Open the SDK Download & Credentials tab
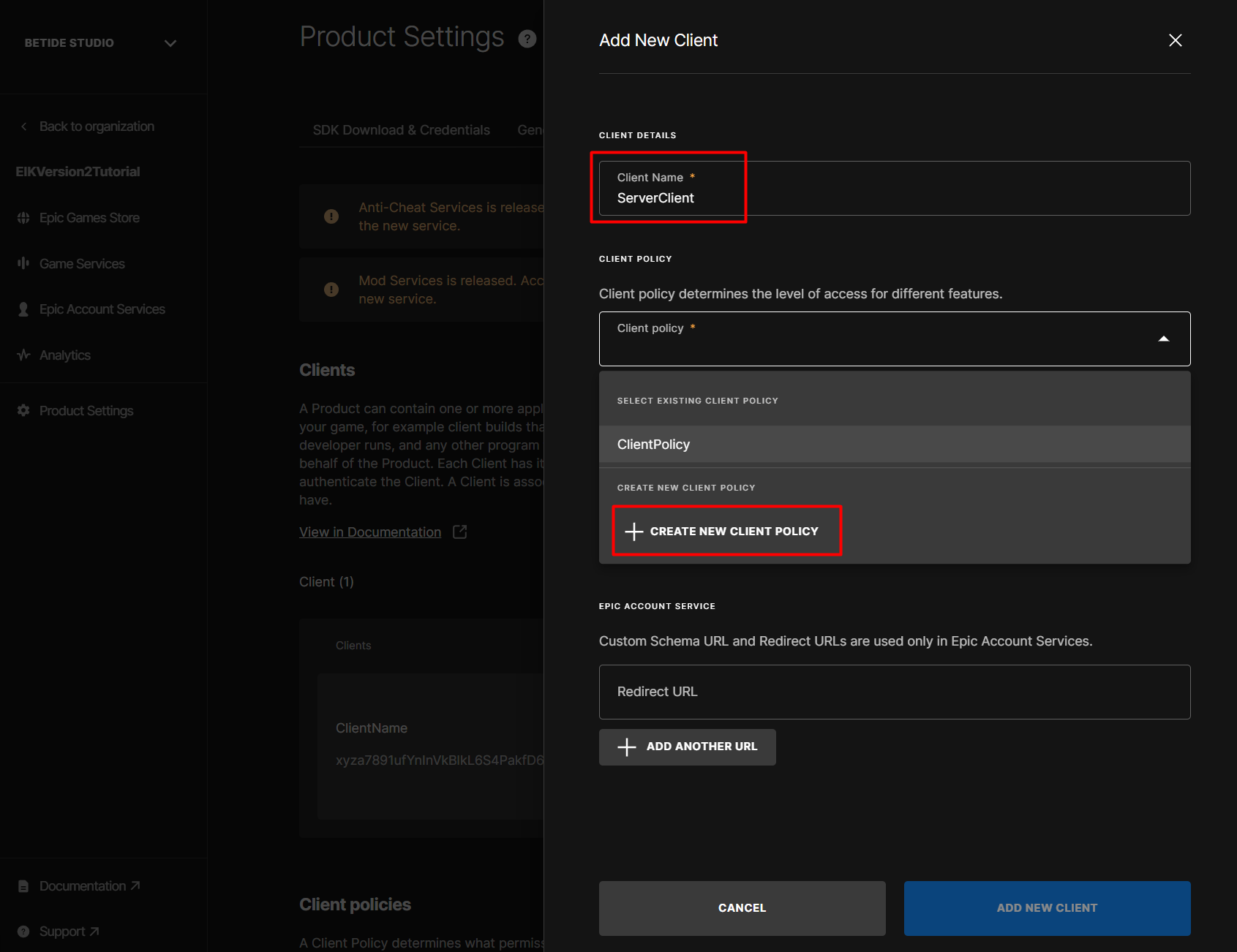1237x952 pixels. point(401,130)
